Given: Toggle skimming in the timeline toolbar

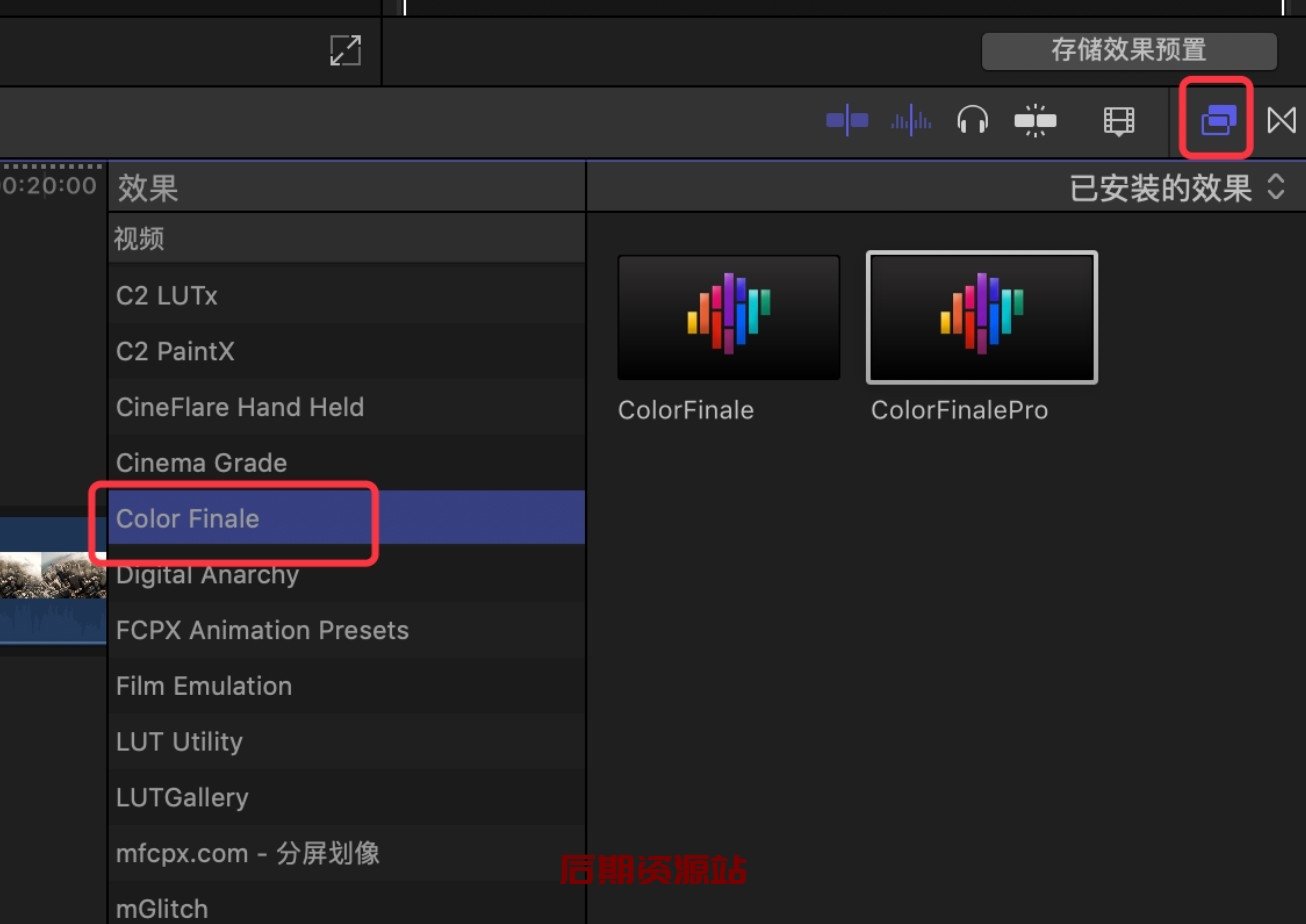Looking at the screenshot, I should point(847,121).
